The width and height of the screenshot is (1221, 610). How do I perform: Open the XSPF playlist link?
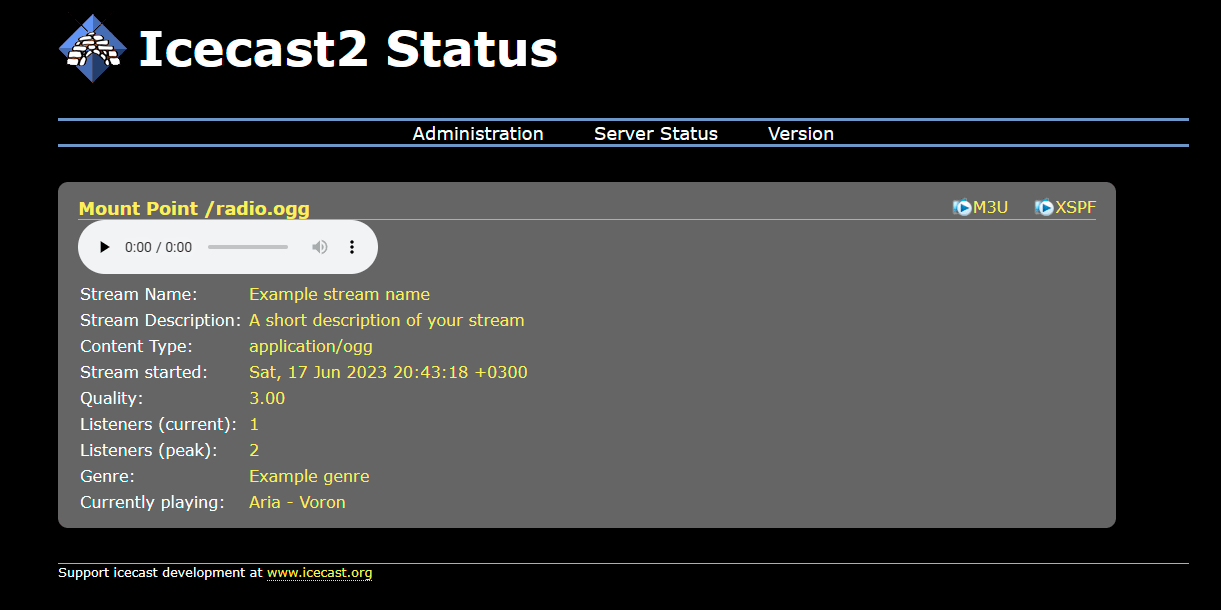click(1076, 208)
